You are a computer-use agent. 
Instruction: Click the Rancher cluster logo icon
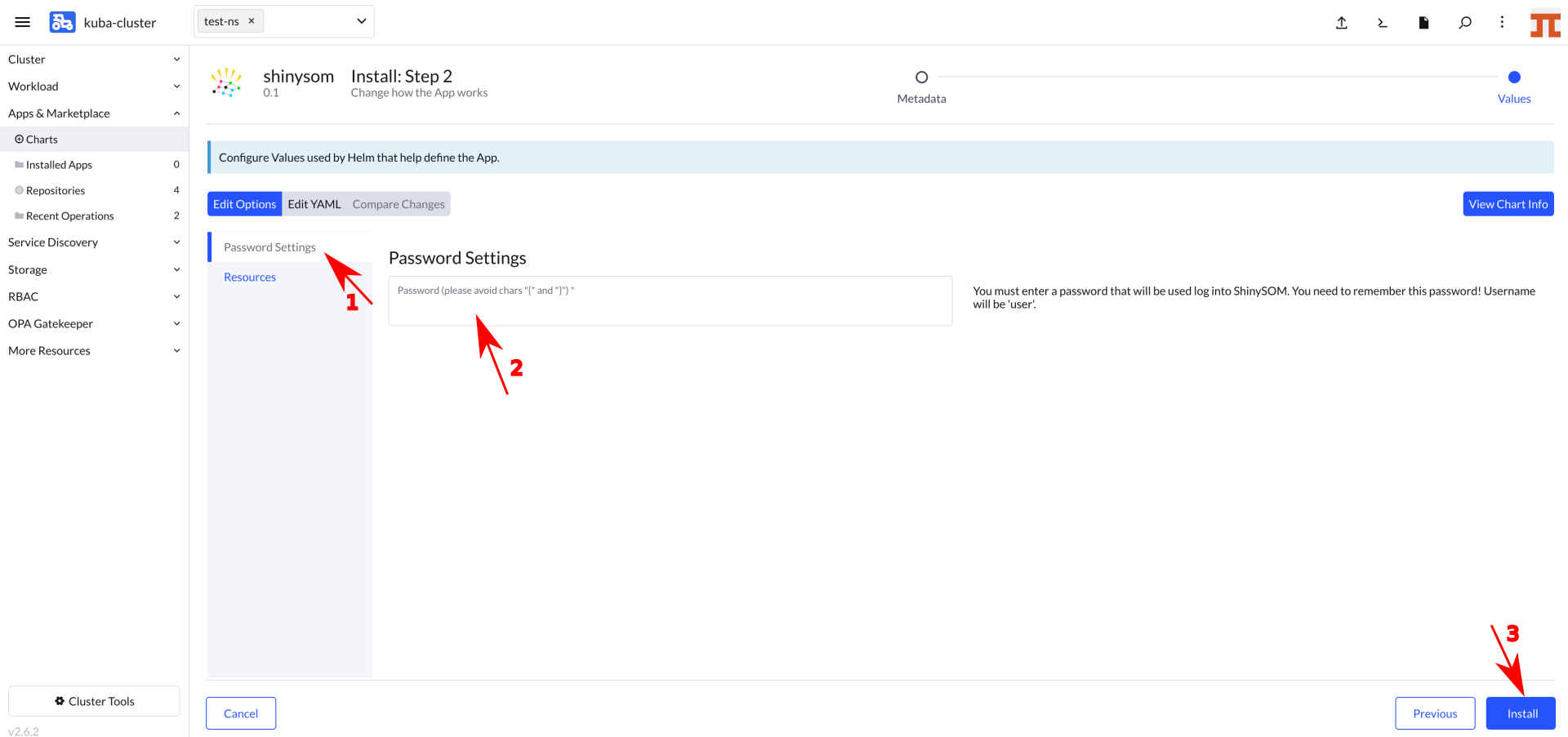pyautogui.click(x=61, y=22)
